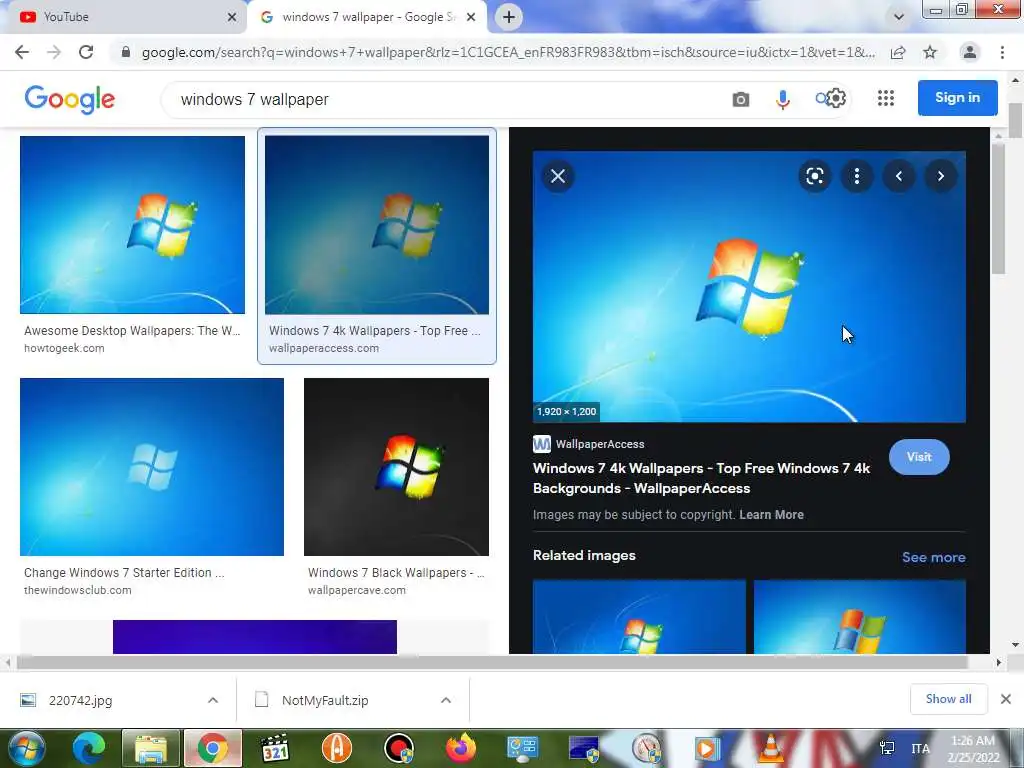This screenshot has height=768, width=1024.
Task: Open the taskbar clock and date
Action: (x=973, y=749)
